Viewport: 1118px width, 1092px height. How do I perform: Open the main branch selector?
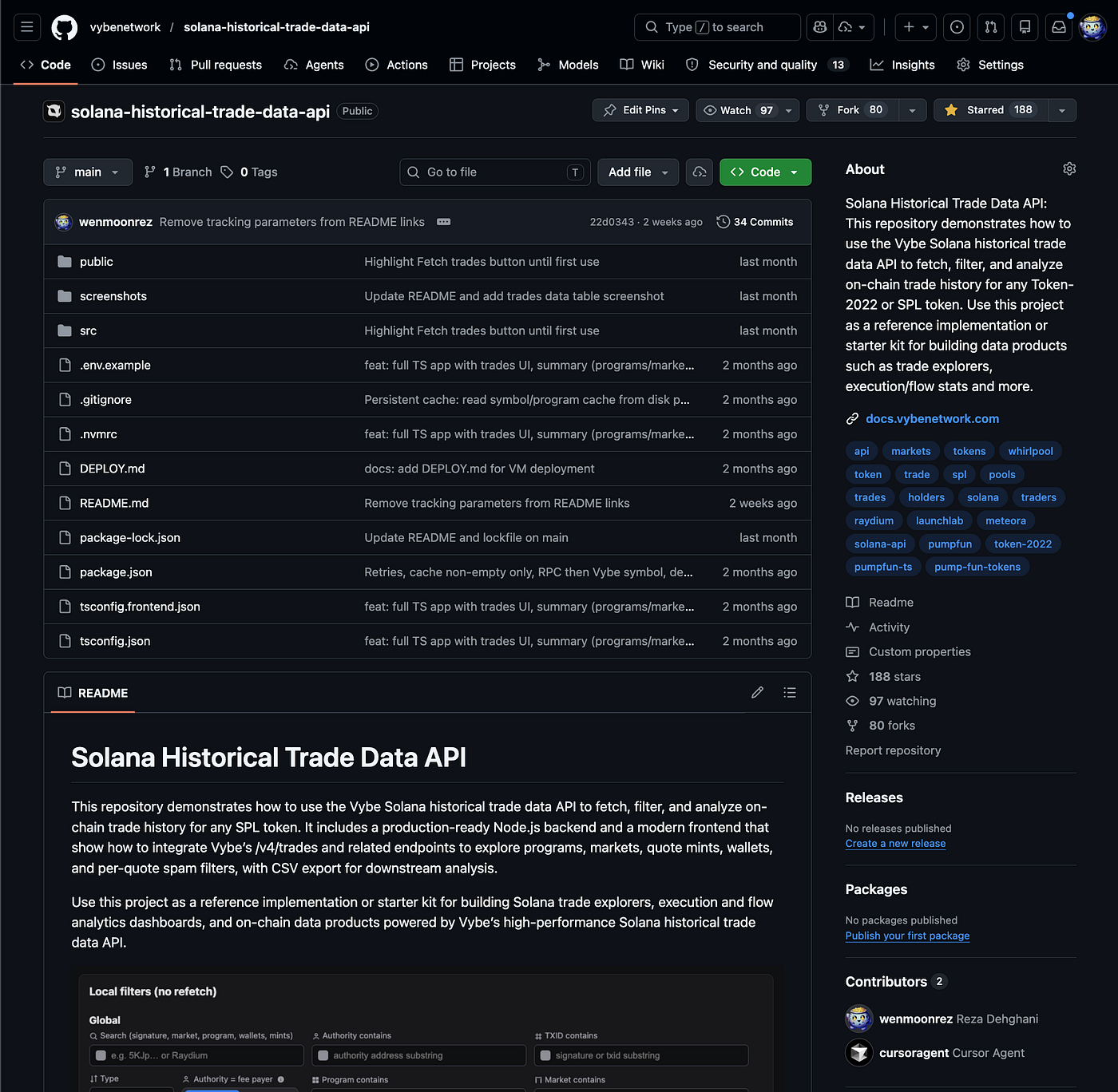(x=88, y=172)
